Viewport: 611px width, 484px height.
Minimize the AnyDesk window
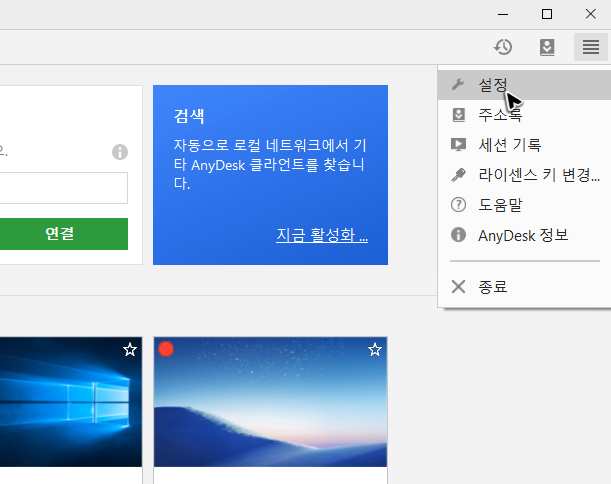(503, 14)
